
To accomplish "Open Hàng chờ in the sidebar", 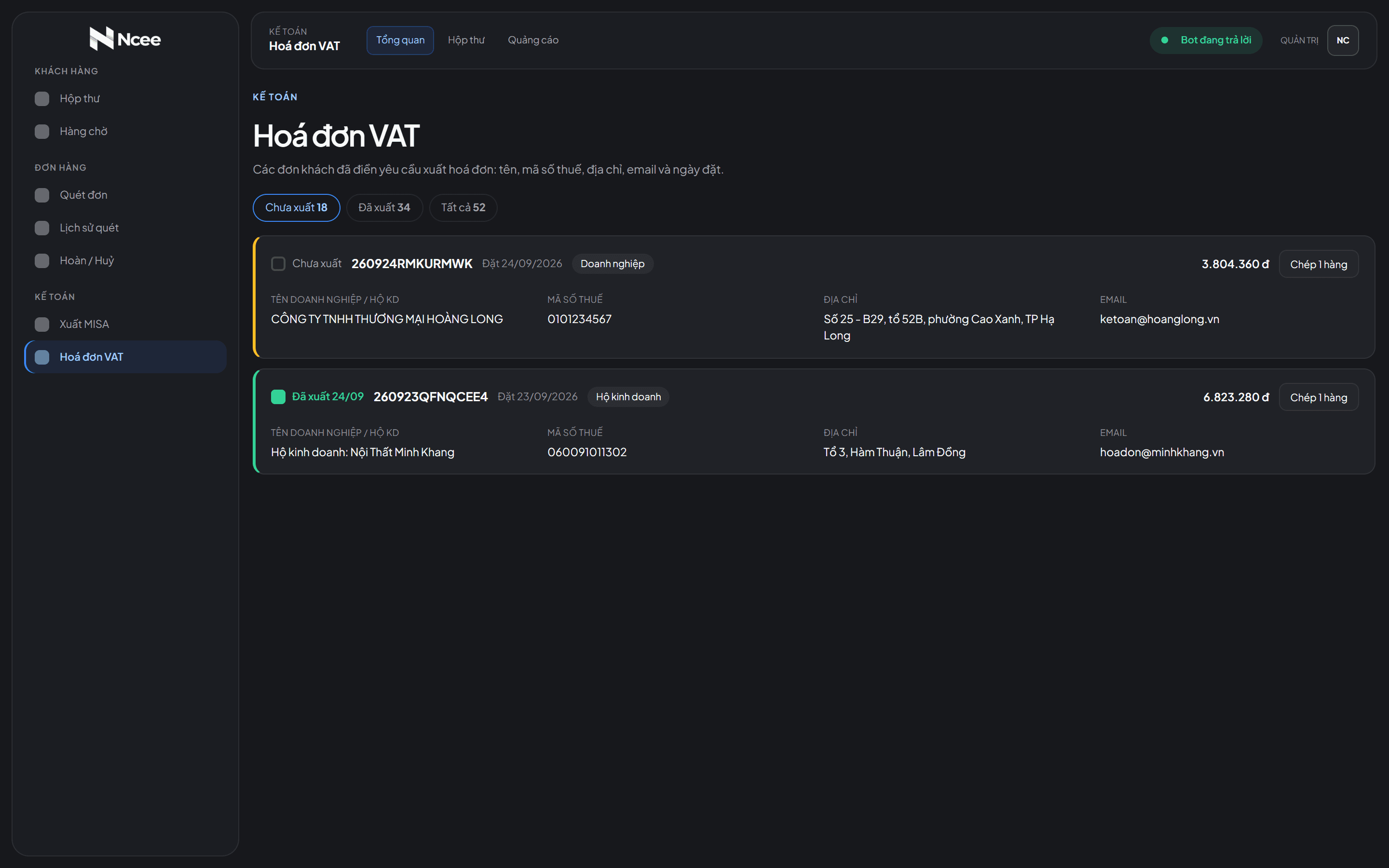I will (x=125, y=132).
